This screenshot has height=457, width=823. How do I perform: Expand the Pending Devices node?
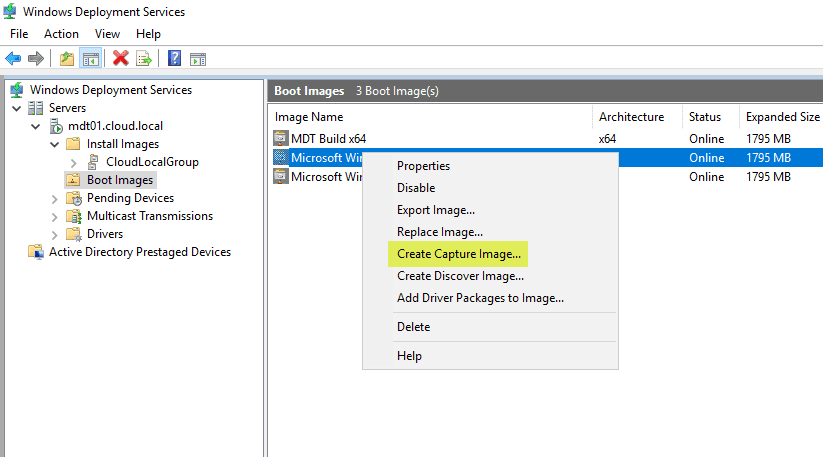point(55,198)
